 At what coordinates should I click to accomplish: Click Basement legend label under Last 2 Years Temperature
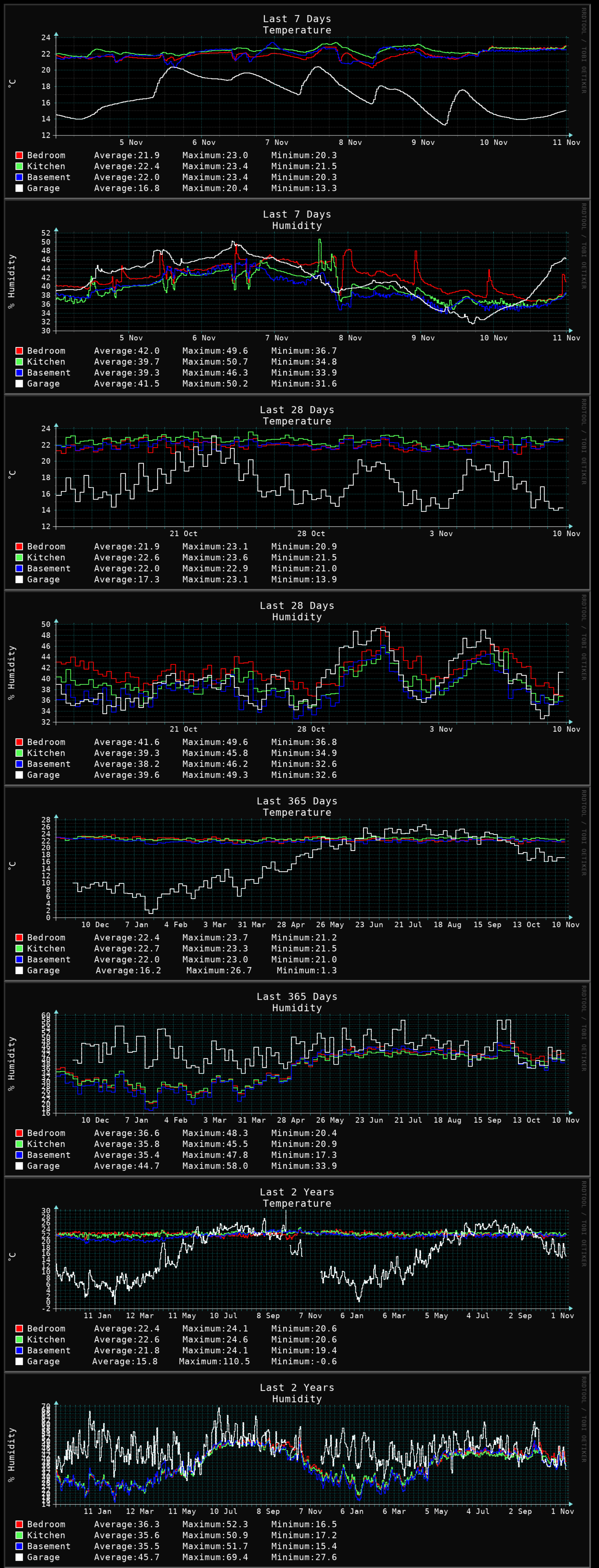[49, 1350]
